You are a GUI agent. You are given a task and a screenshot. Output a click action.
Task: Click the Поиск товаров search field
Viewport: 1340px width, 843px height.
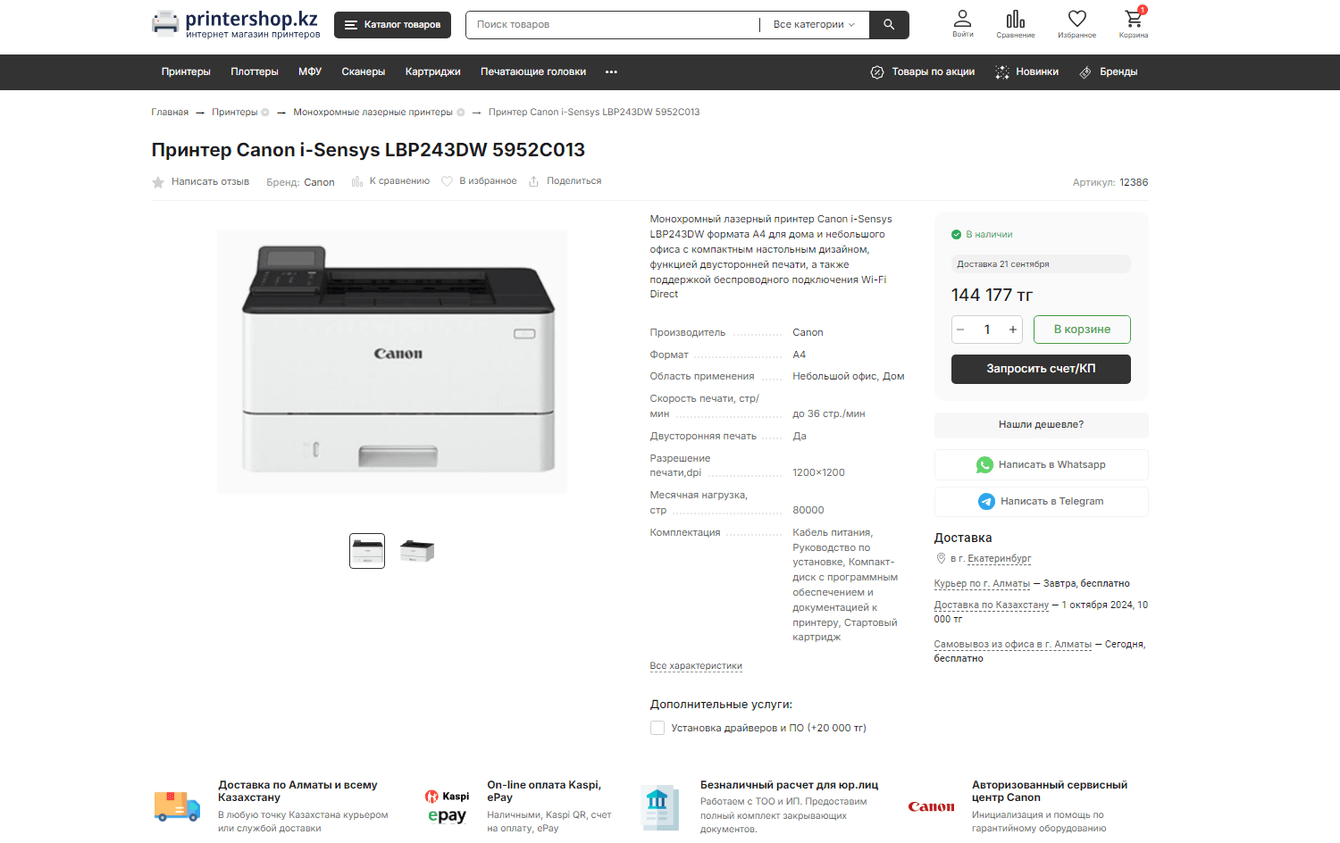612,25
